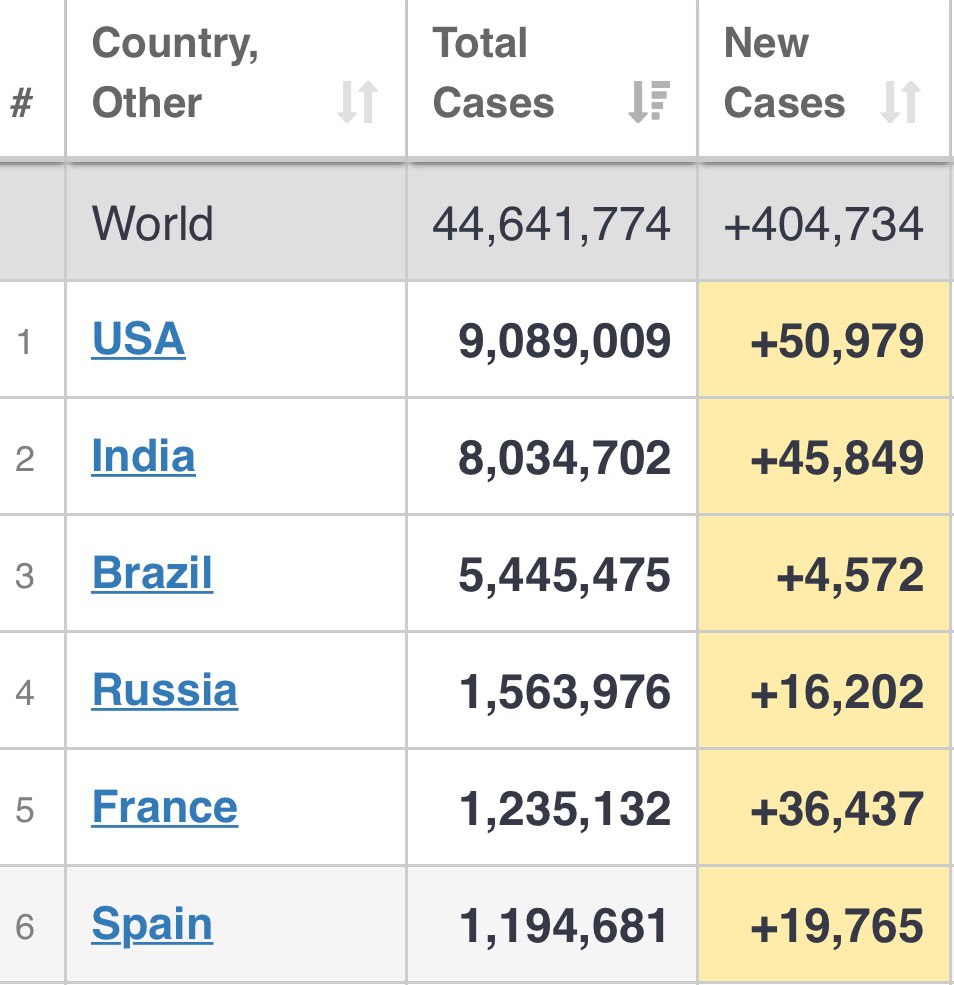Select France new cases +36,437 cell
Viewport: 954px width, 985px height.
tap(824, 807)
